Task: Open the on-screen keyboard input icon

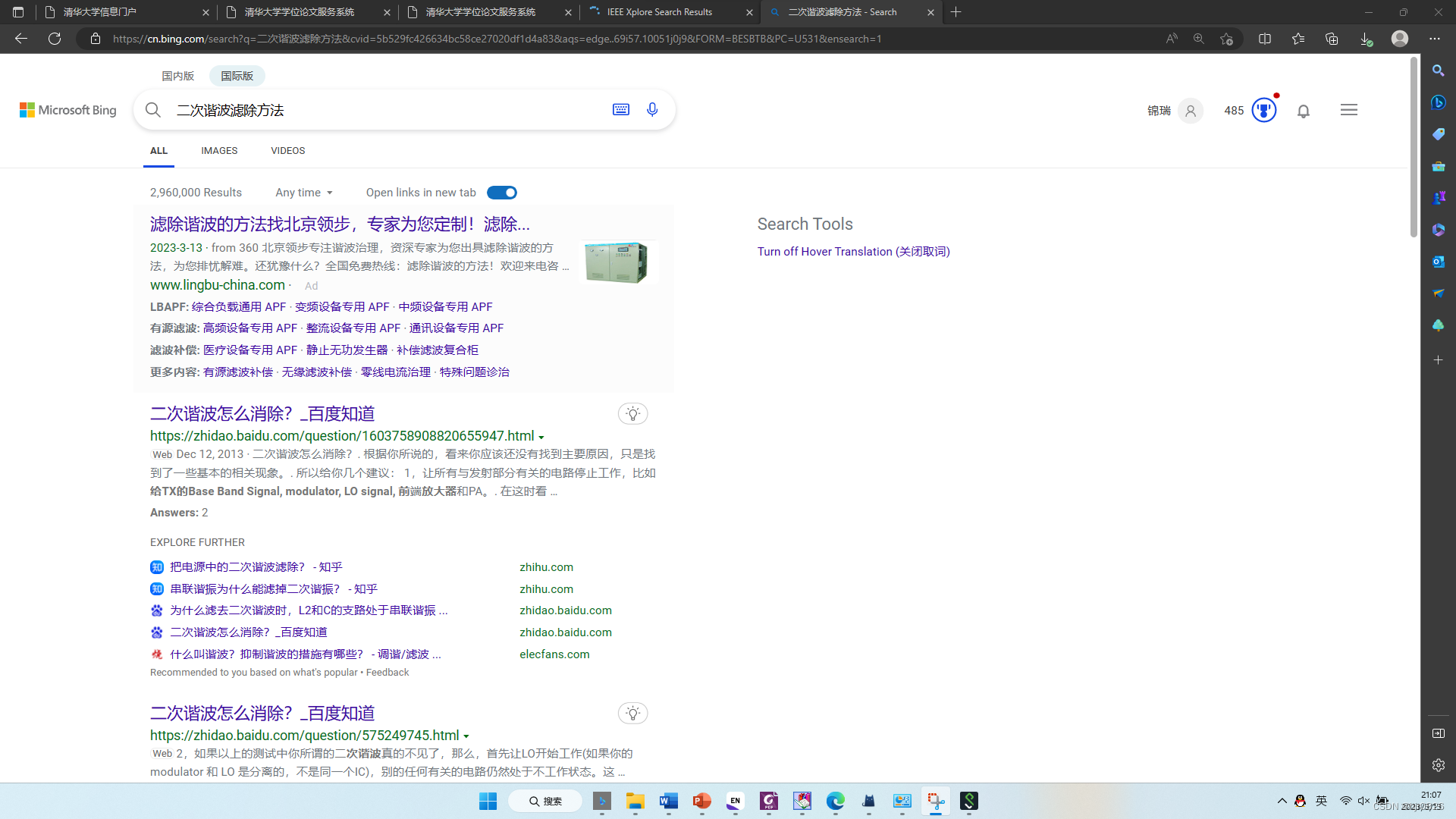Action: click(621, 110)
